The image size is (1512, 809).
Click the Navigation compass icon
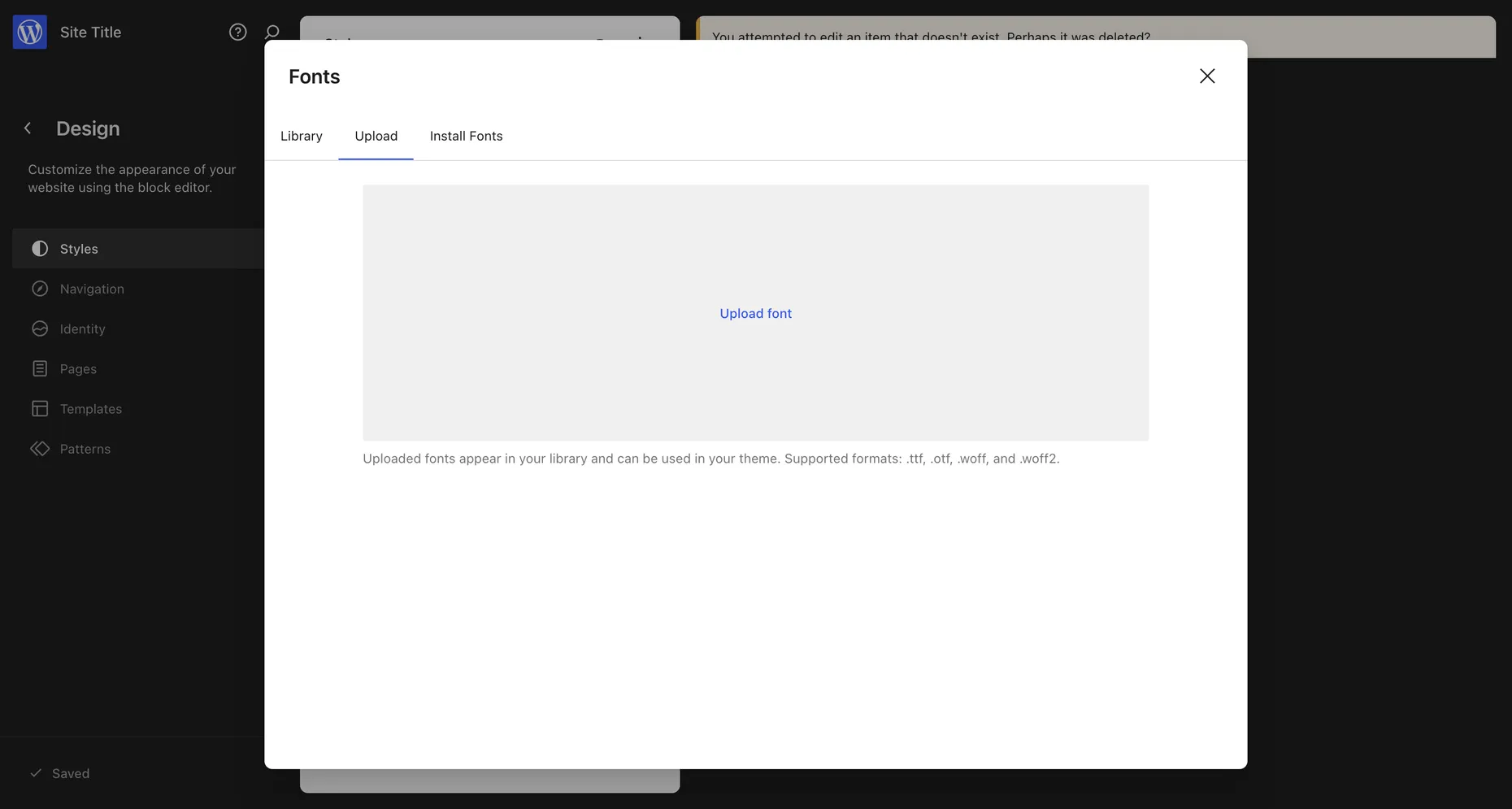tap(40, 289)
